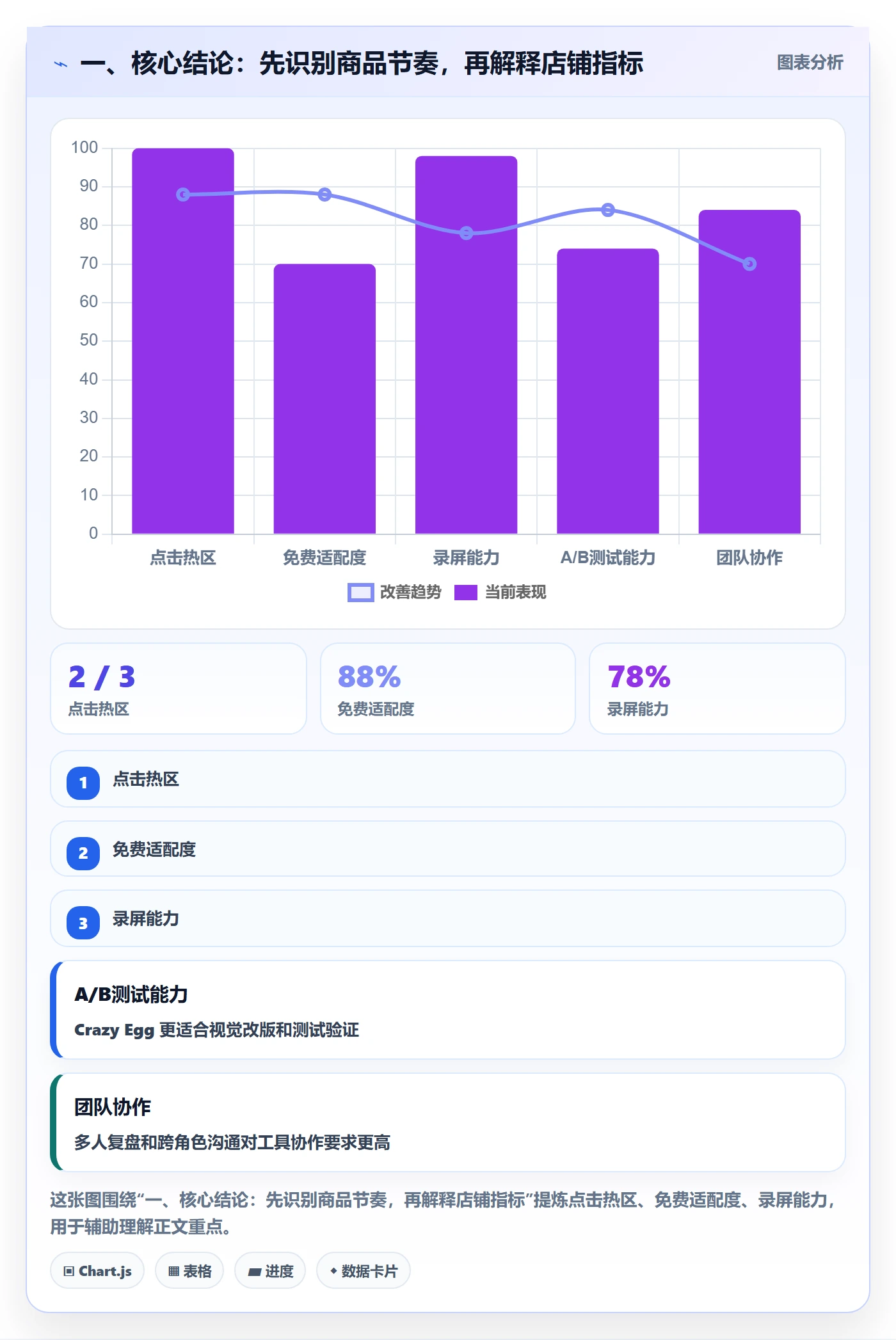Select trend line point on 录屏能力 bar

[467, 233]
